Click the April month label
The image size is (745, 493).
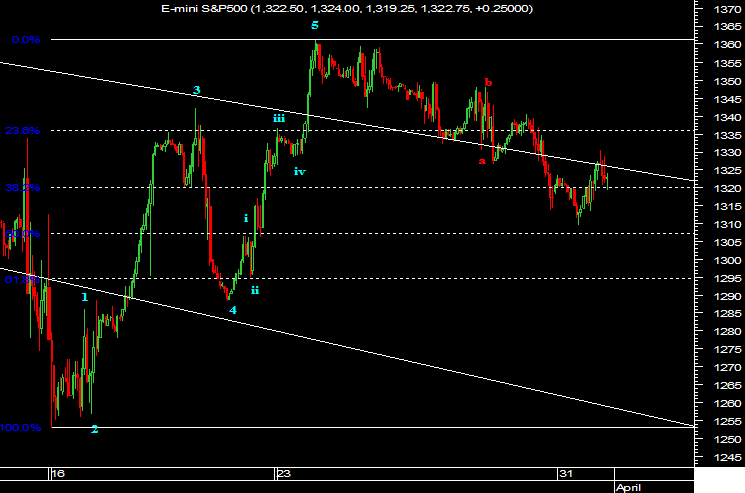628,487
